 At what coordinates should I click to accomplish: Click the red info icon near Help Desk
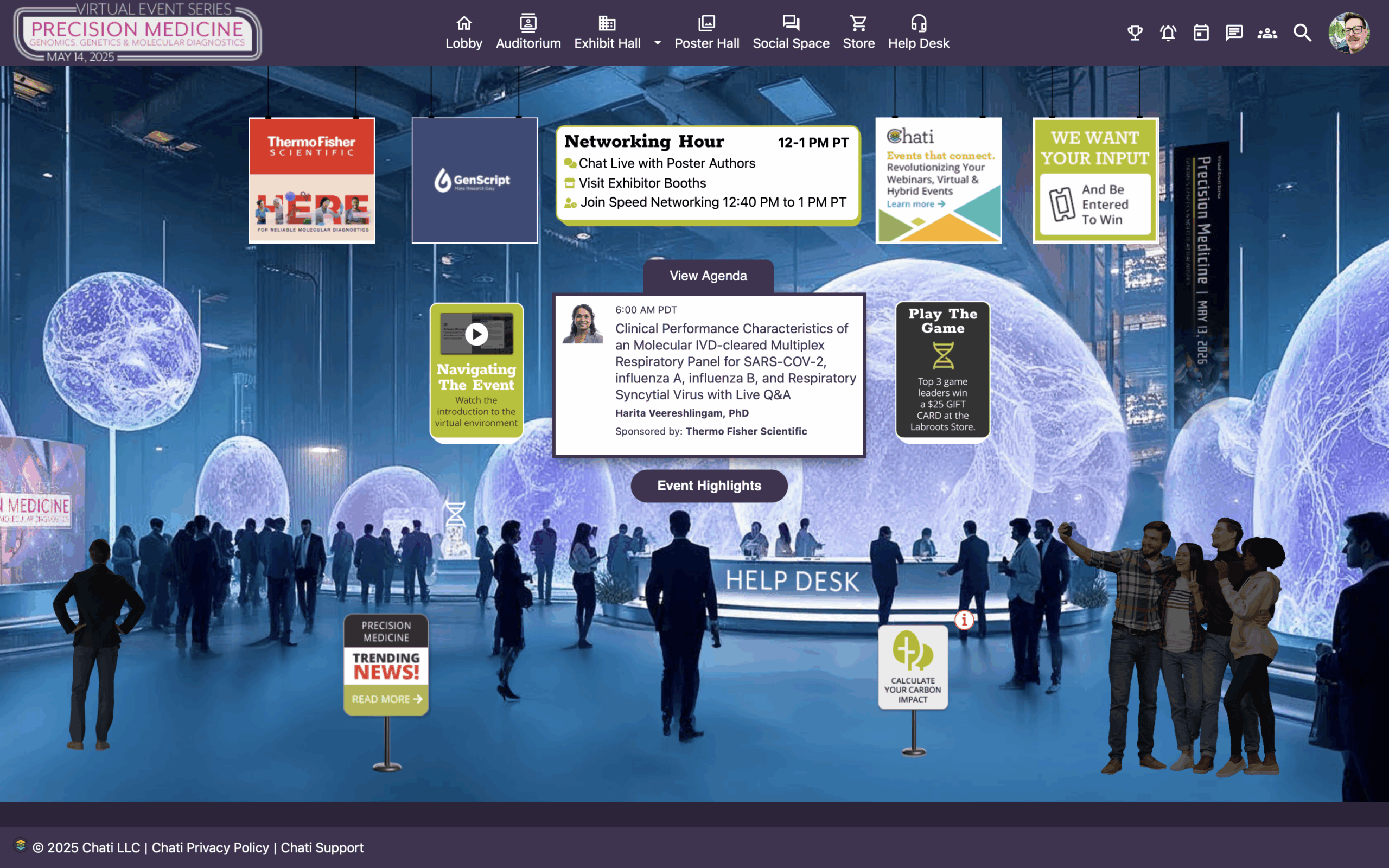[964, 620]
